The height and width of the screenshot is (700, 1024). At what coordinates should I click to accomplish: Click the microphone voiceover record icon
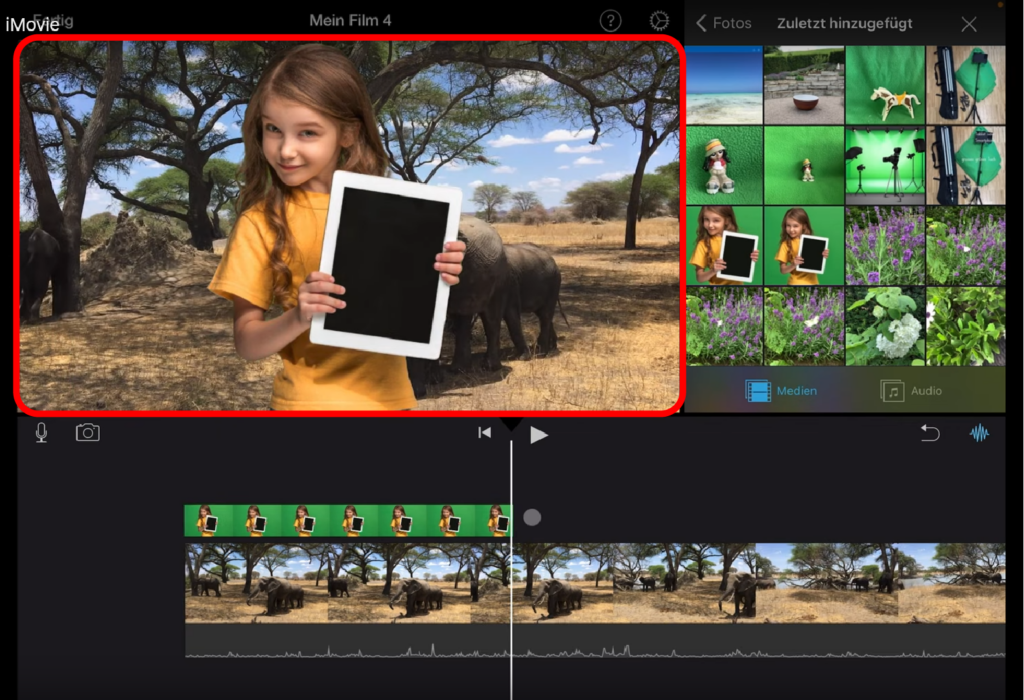tap(41, 433)
